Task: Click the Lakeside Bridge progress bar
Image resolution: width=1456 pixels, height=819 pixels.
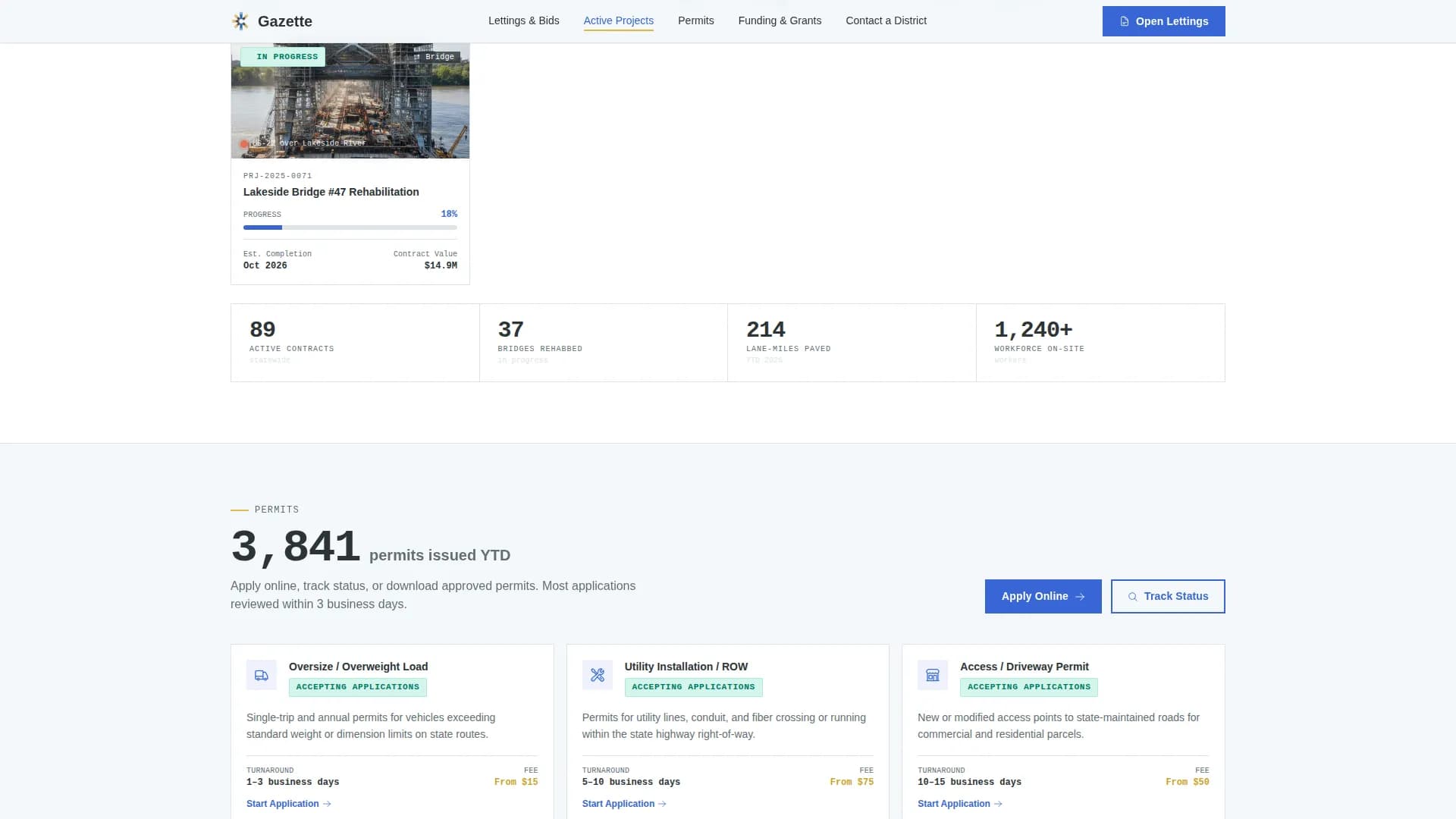Action: pos(350,227)
